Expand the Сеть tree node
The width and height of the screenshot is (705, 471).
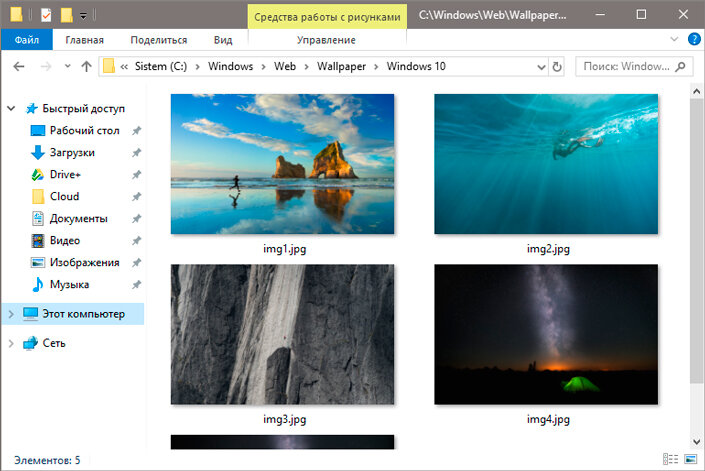[11, 343]
